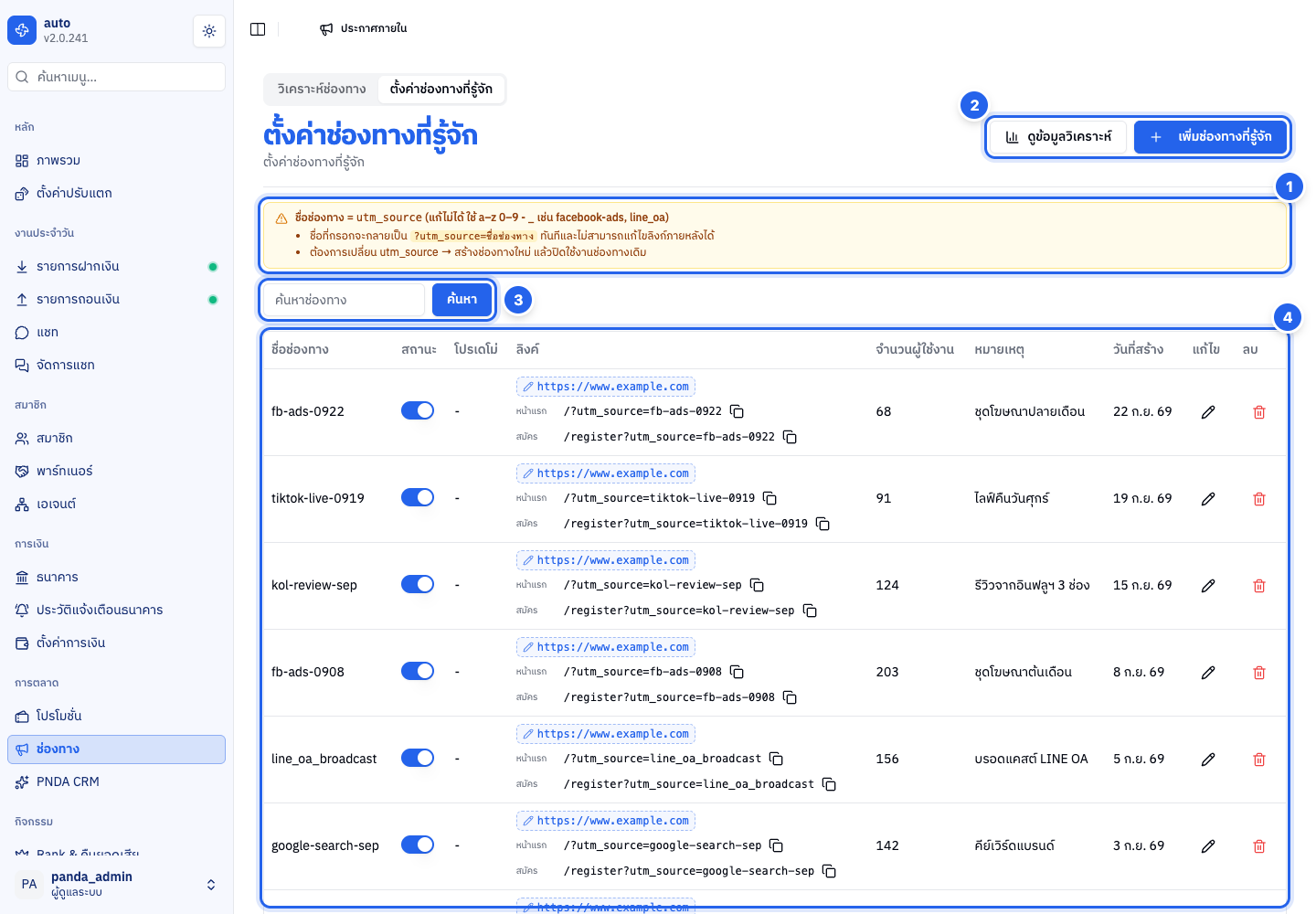The image size is (1316, 914).
Task: Open fb-ads-0922 https://www.example.com link
Action: [606, 387]
